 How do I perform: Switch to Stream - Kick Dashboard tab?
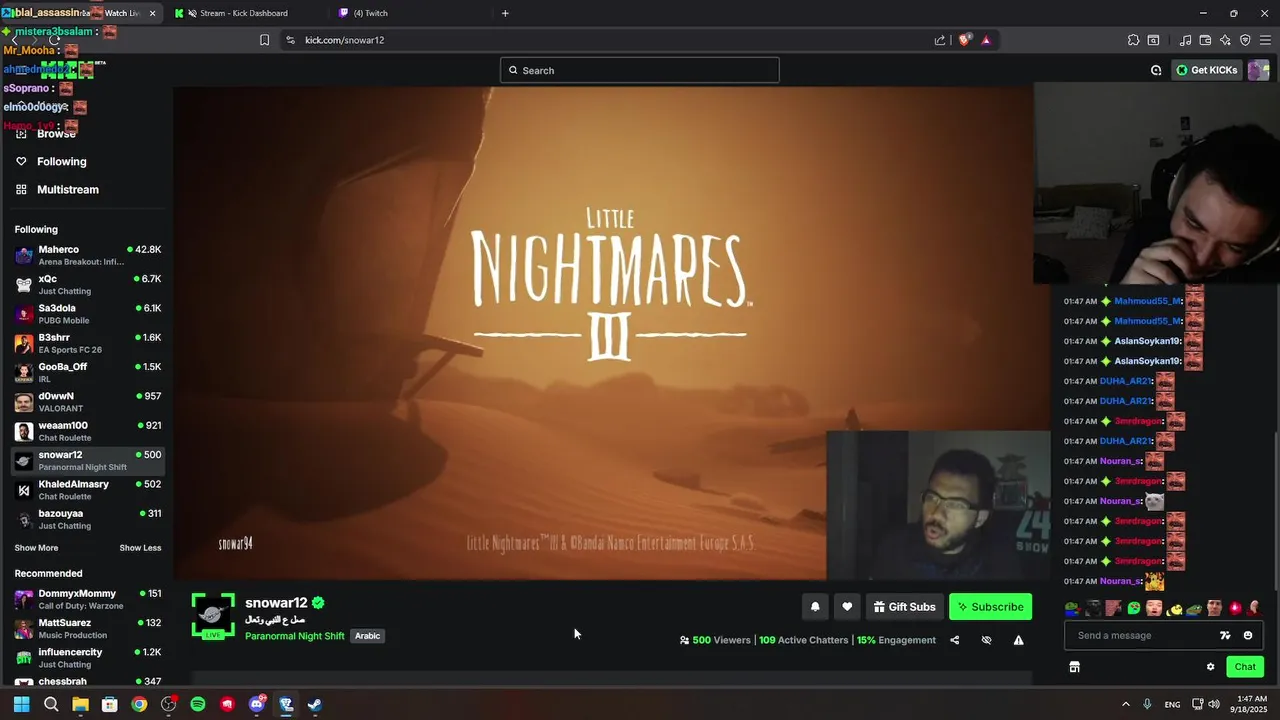click(x=243, y=13)
